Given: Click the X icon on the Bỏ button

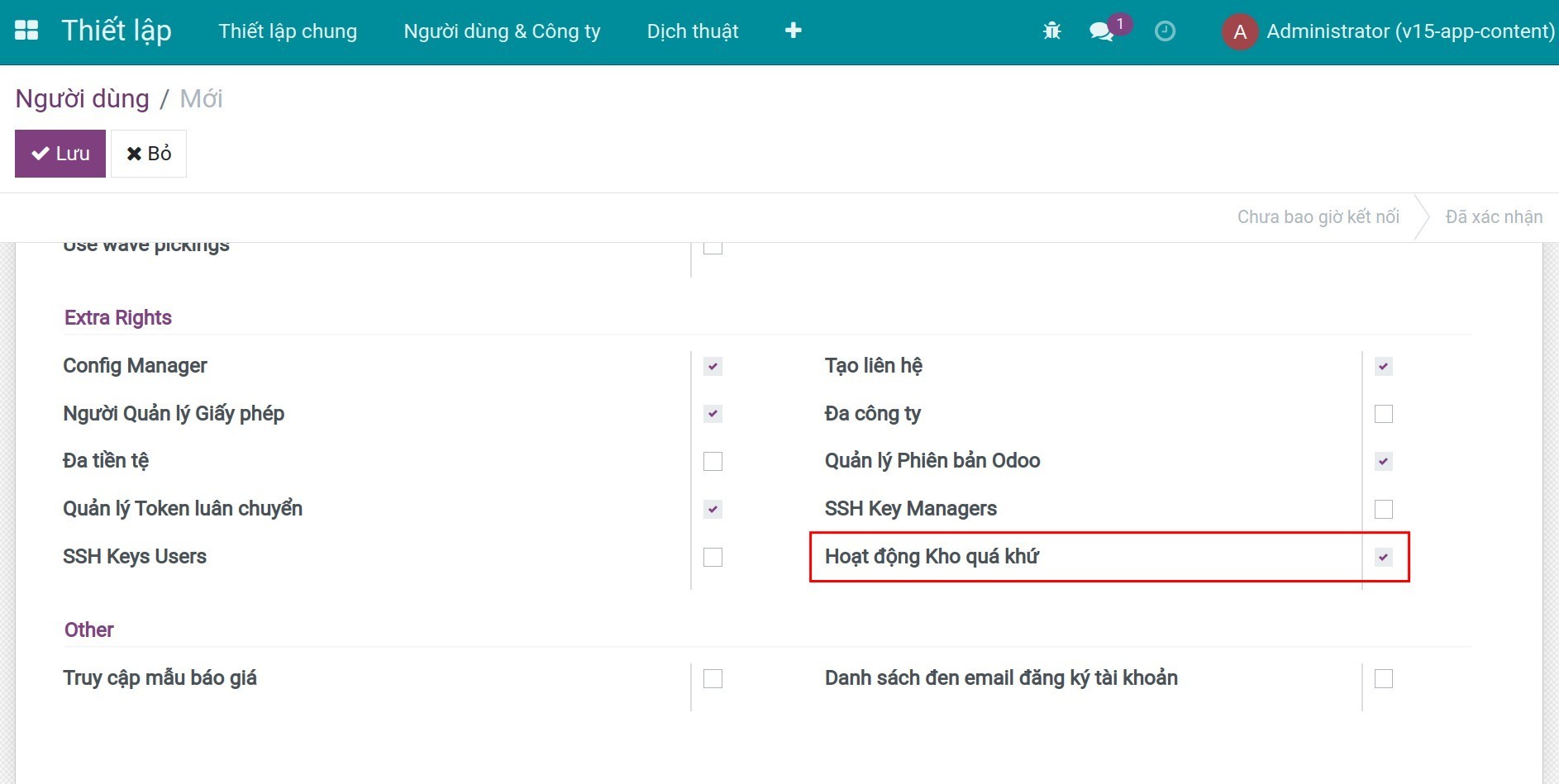Looking at the screenshot, I should pyautogui.click(x=135, y=152).
